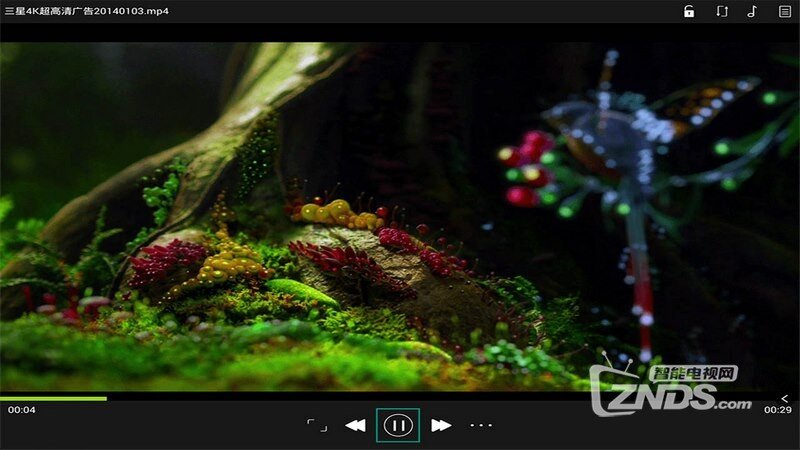Pause the video playback
Screen dimensions: 800x450
click(398, 425)
